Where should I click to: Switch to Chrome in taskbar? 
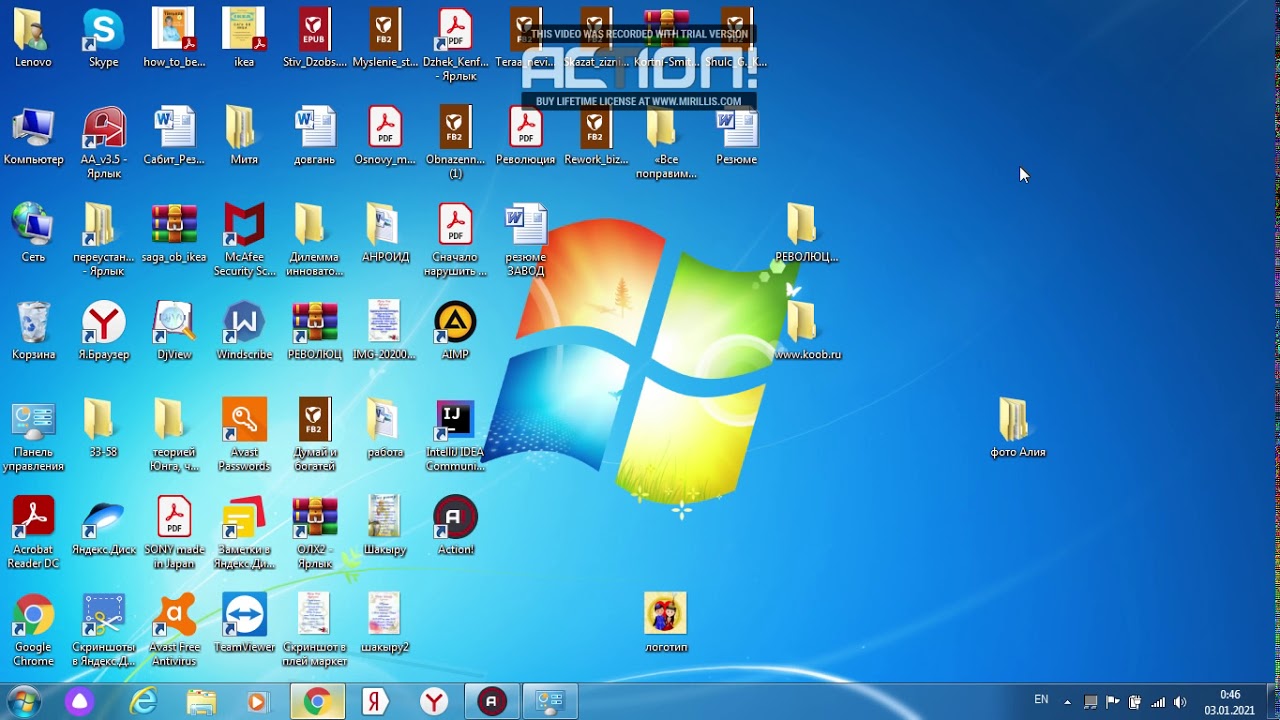tap(318, 702)
